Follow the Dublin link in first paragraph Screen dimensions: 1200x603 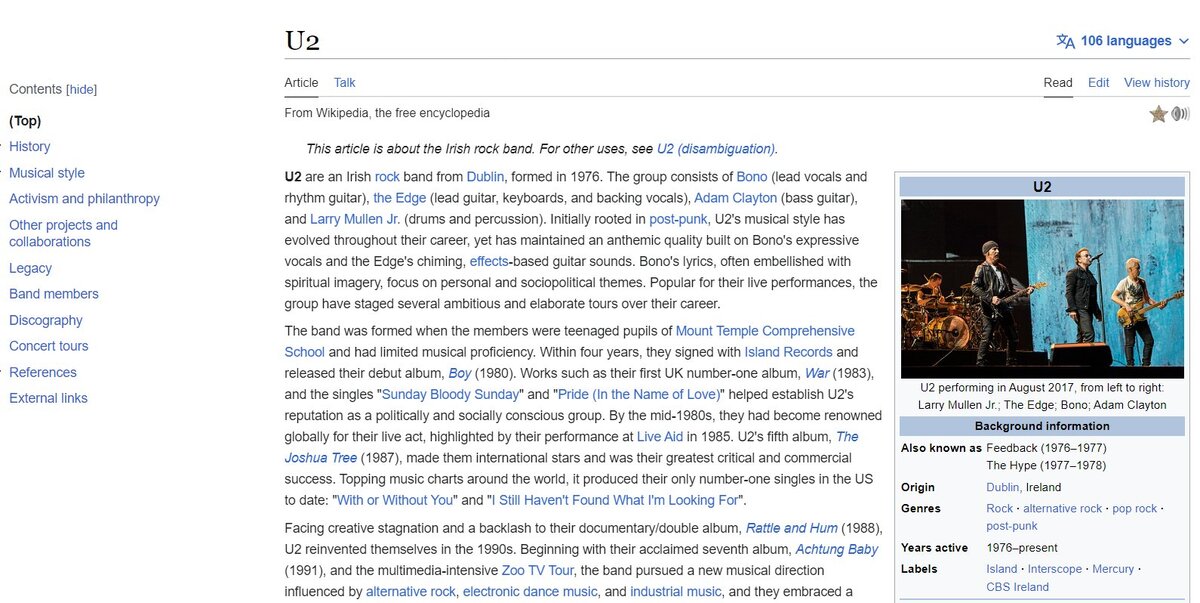tap(485, 177)
